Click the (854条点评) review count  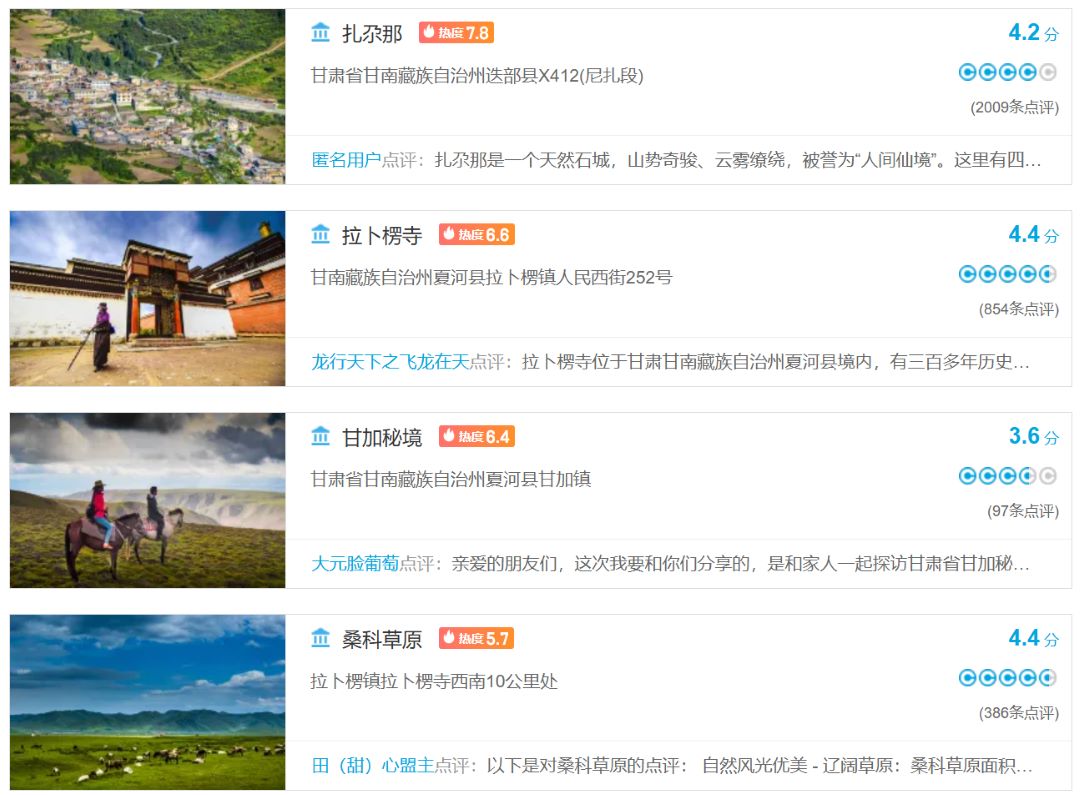pyautogui.click(x=1019, y=309)
